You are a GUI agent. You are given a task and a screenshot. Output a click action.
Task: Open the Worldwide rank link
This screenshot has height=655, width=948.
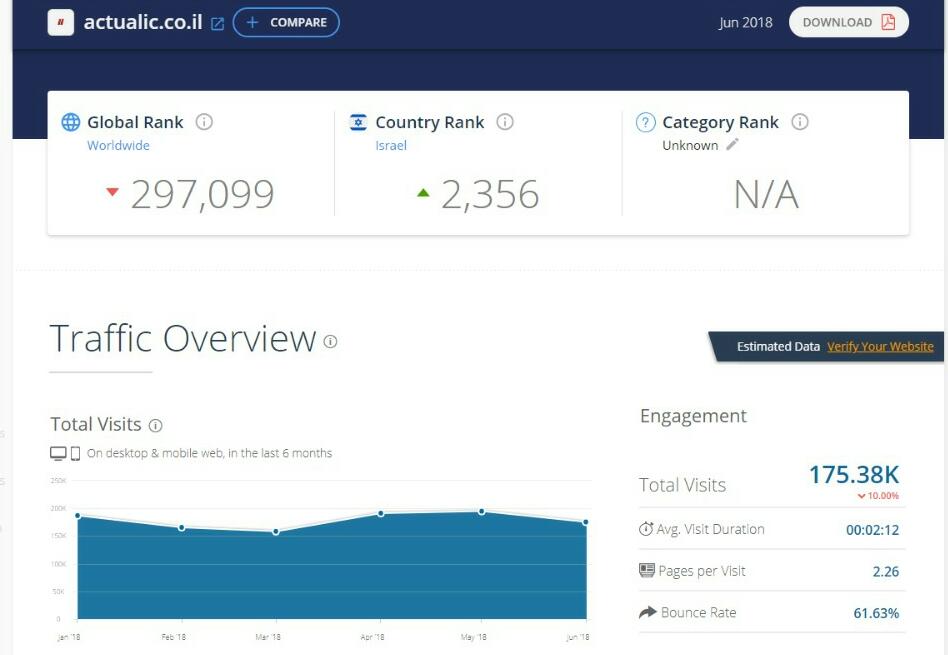click(x=118, y=145)
